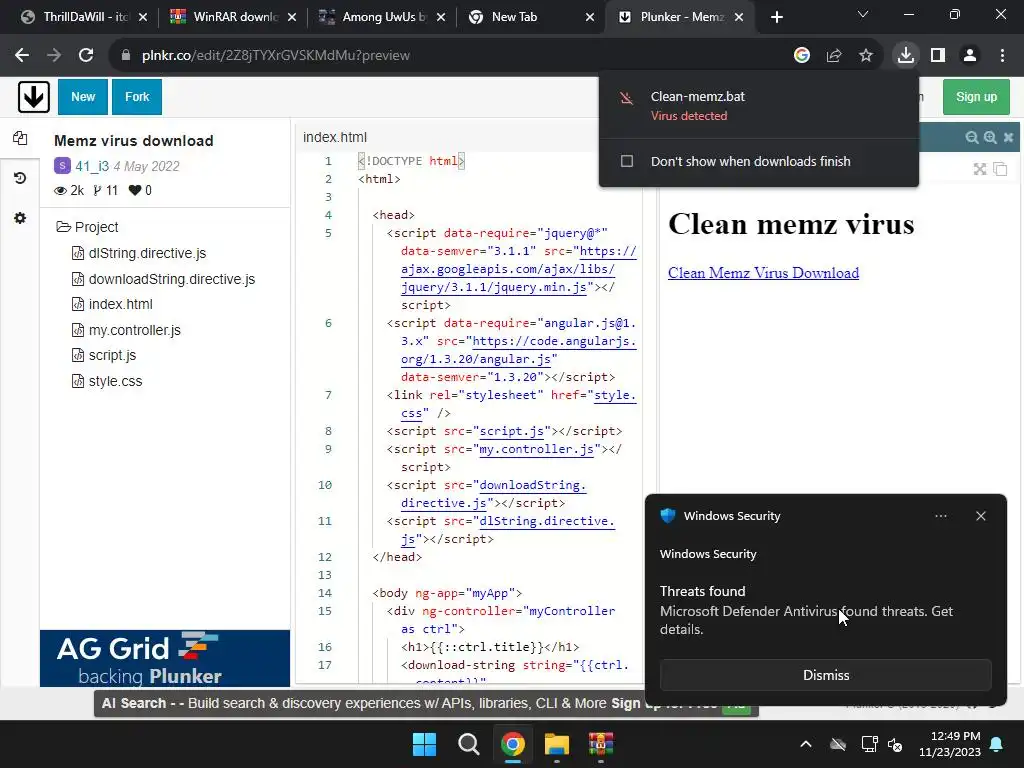Click the notification bell in taskbar
This screenshot has height=768, width=1024.
click(997, 744)
